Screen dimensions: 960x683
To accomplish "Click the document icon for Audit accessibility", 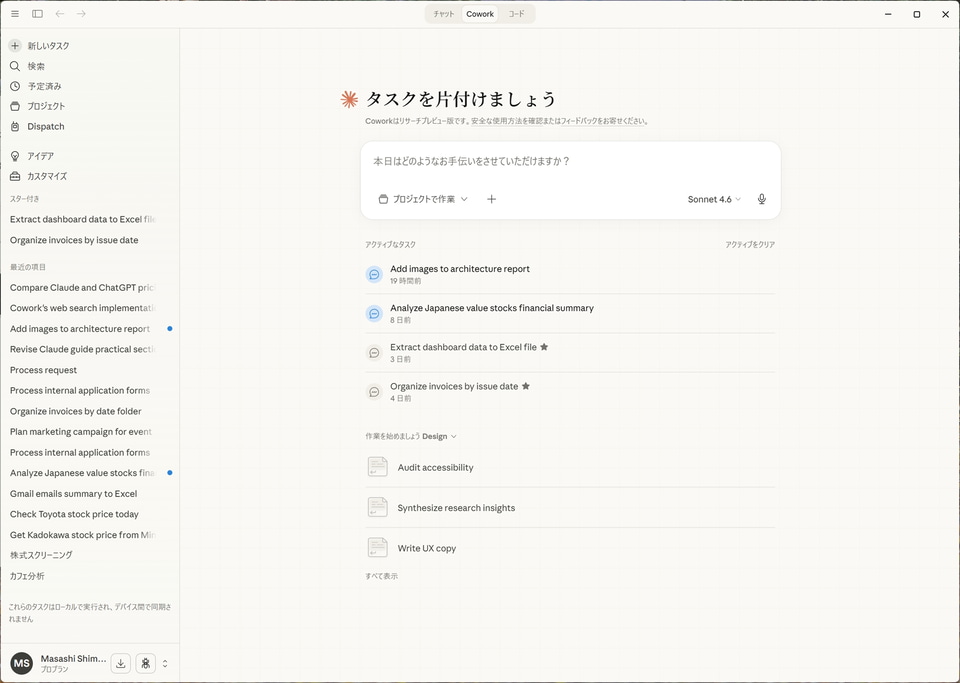I will pyautogui.click(x=378, y=467).
